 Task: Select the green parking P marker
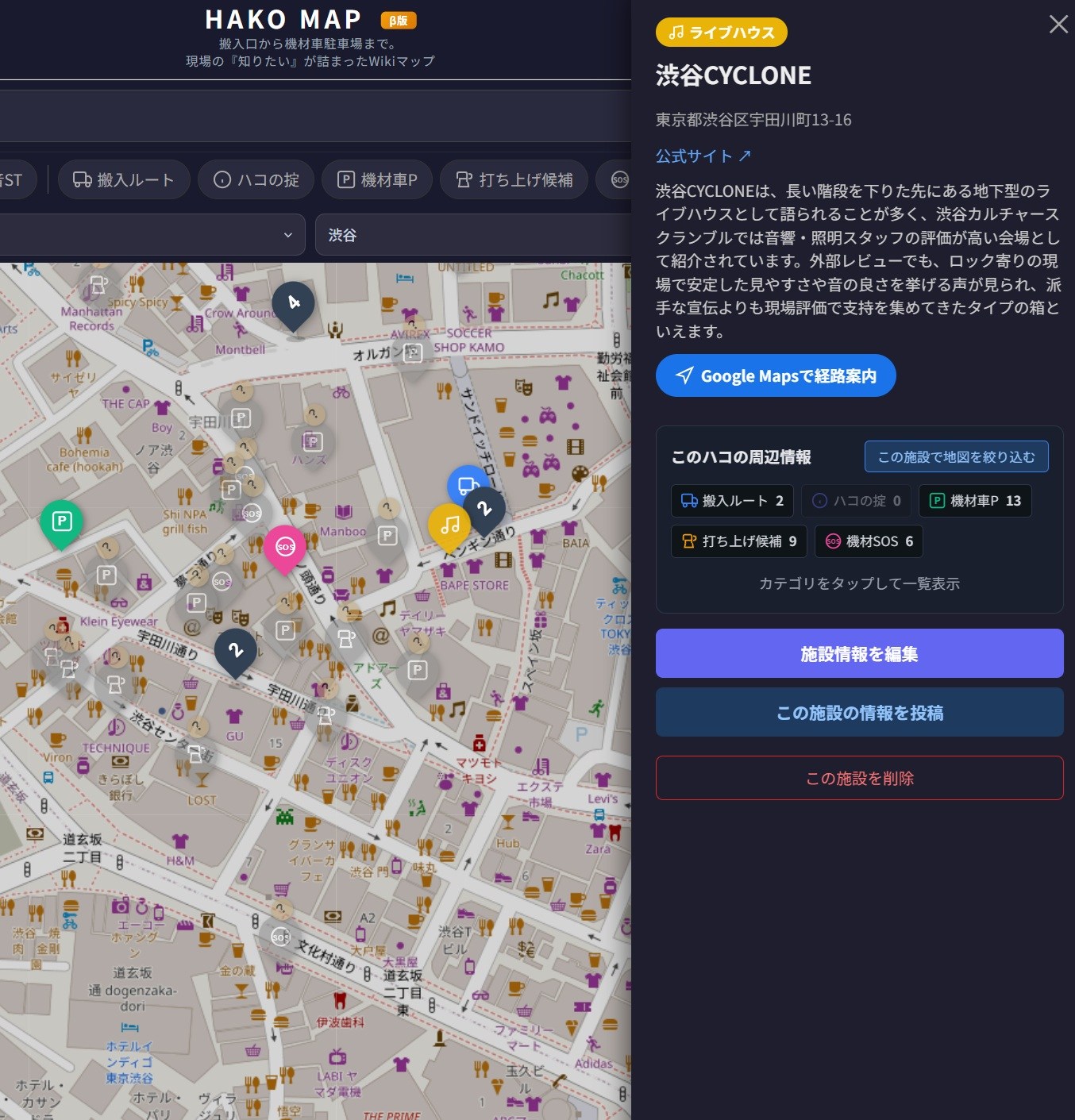pyautogui.click(x=61, y=523)
